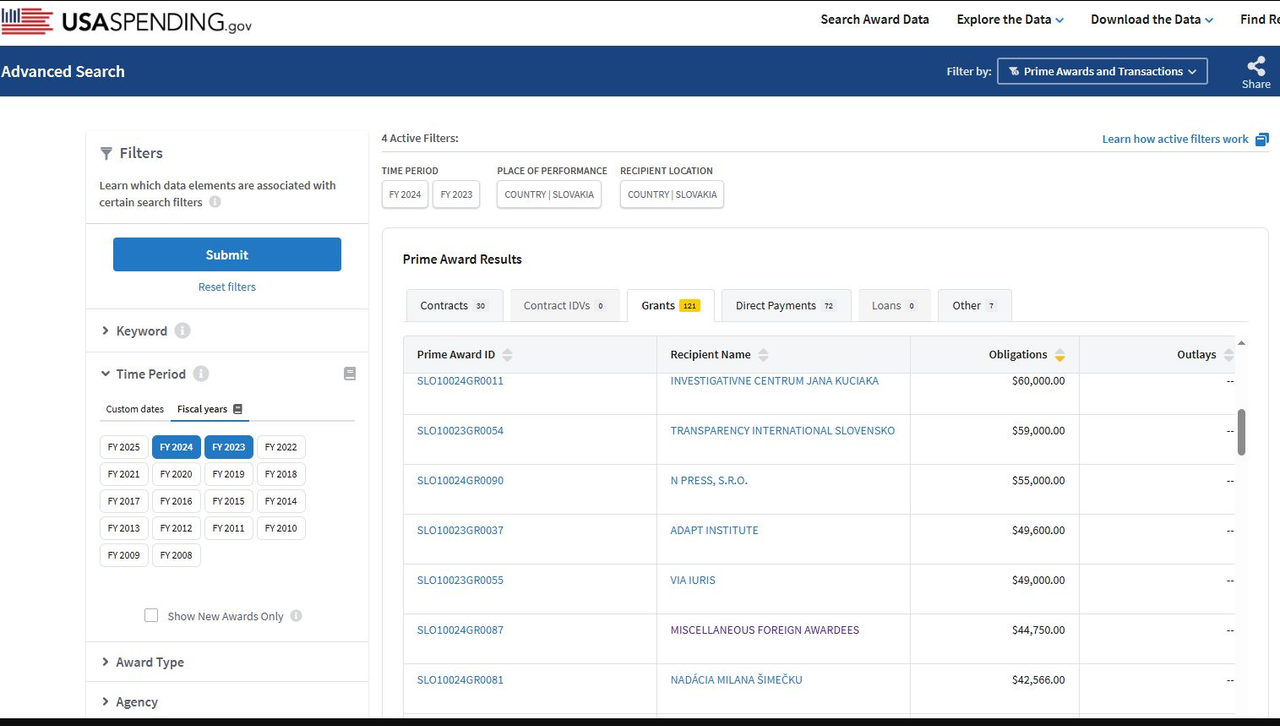Click the Filters funnel icon
Image resolution: width=1280 pixels, height=726 pixels.
pos(106,153)
